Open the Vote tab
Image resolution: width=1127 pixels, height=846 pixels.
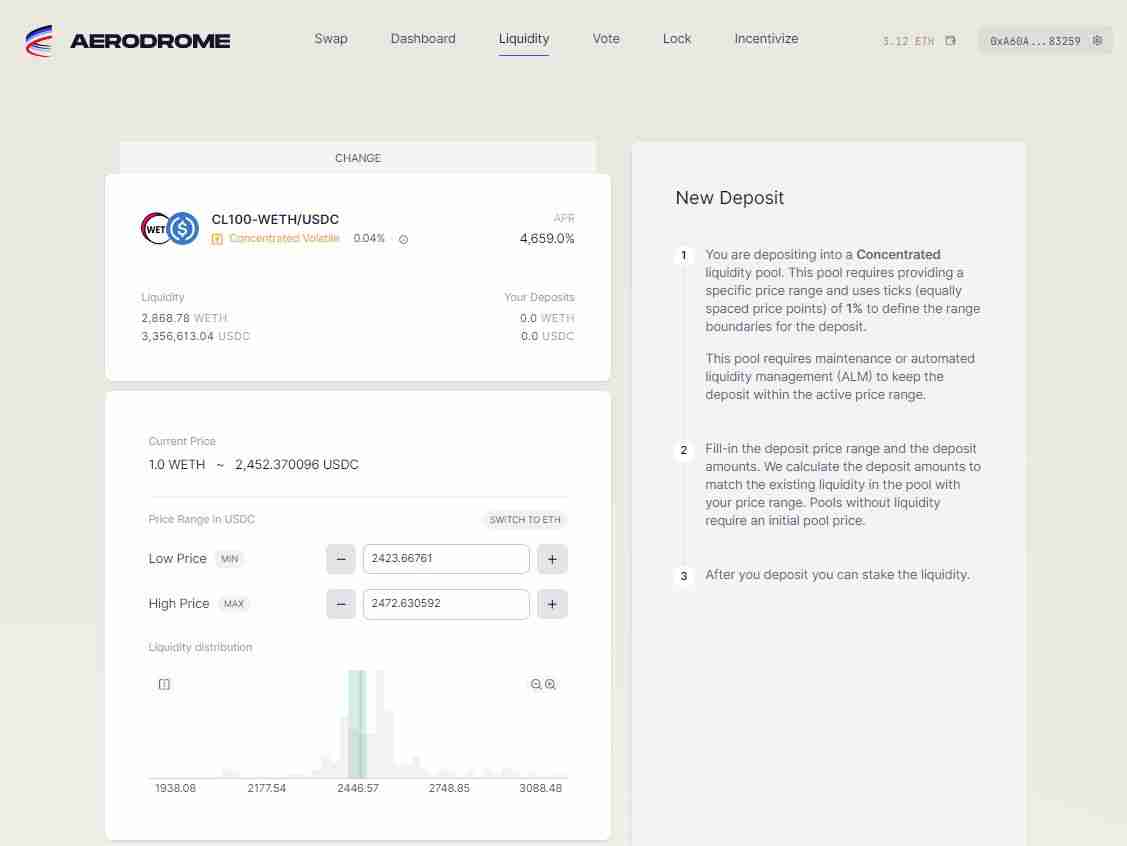(606, 38)
